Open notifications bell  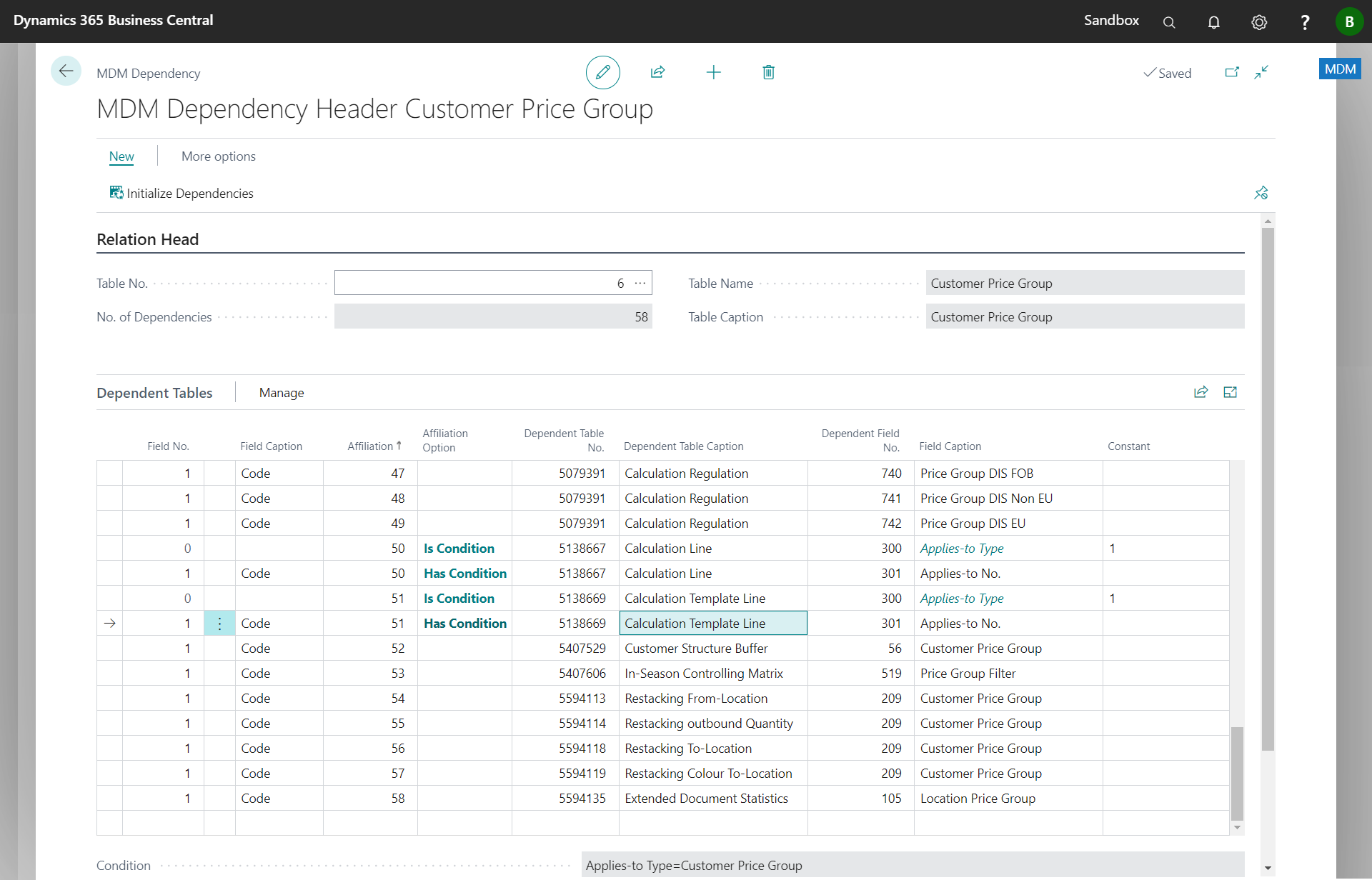(1213, 21)
